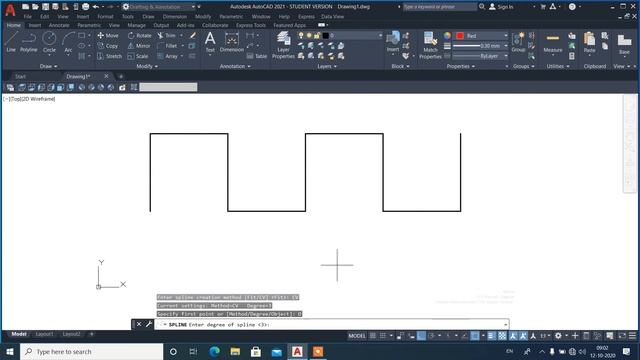Open File Explorer from taskbar
The image size is (640, 360).
[235, 351]
